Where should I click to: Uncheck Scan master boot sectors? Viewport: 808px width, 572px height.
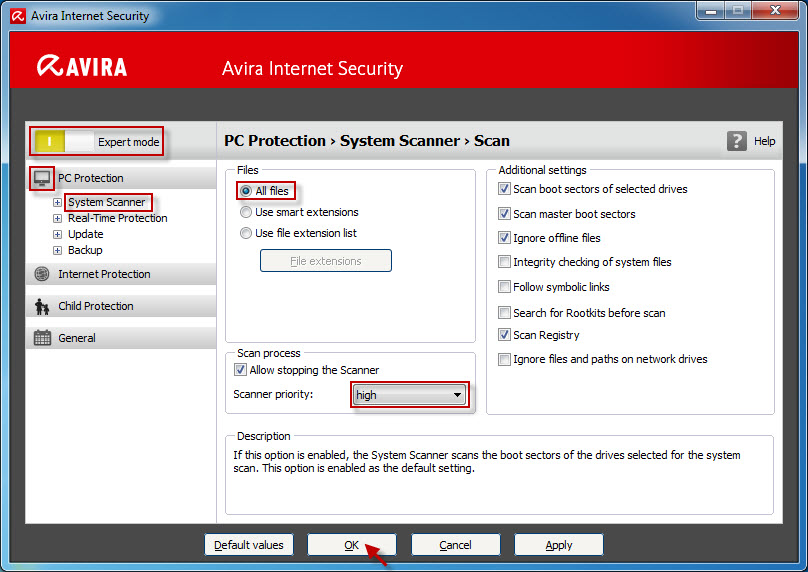click(x=504, y=214)
